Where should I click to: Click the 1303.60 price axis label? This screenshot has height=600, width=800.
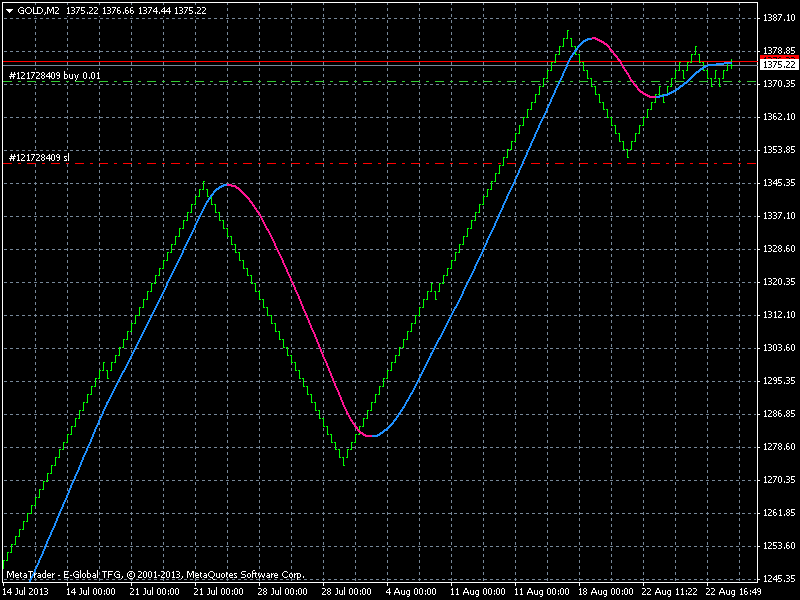pyautogui.click(x=779, y=348)
